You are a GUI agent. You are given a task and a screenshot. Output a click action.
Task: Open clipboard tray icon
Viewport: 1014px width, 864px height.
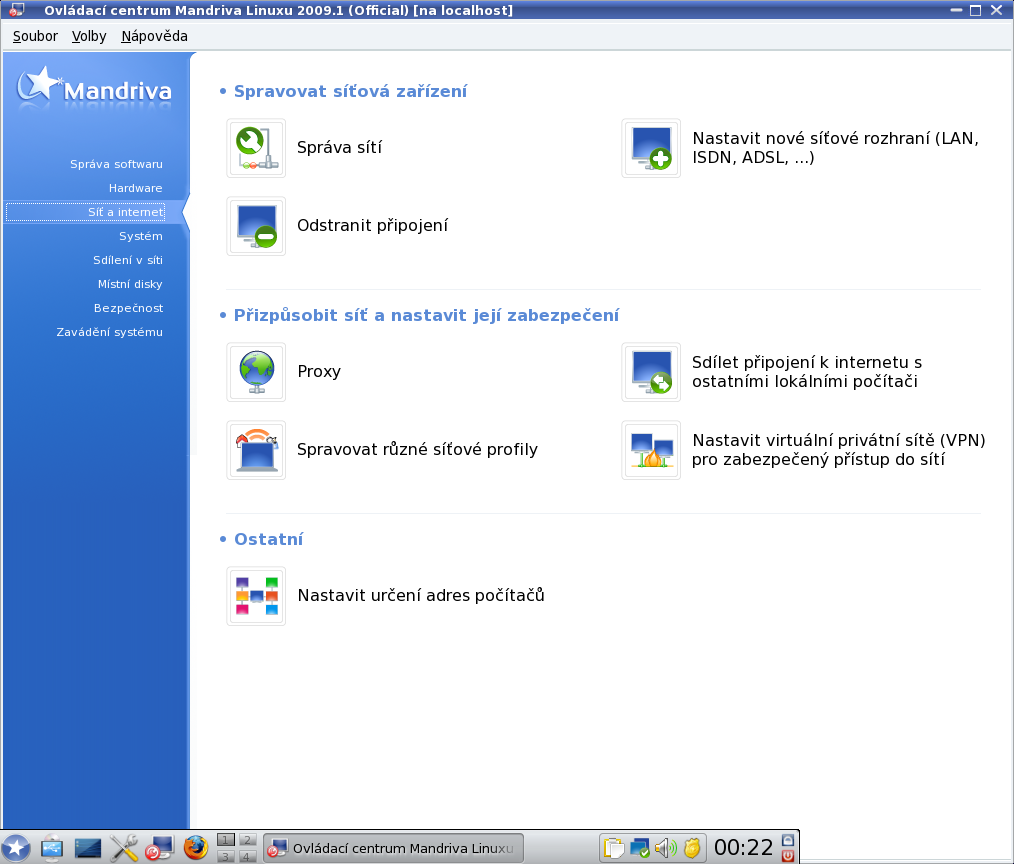click(x=613, y=848)
